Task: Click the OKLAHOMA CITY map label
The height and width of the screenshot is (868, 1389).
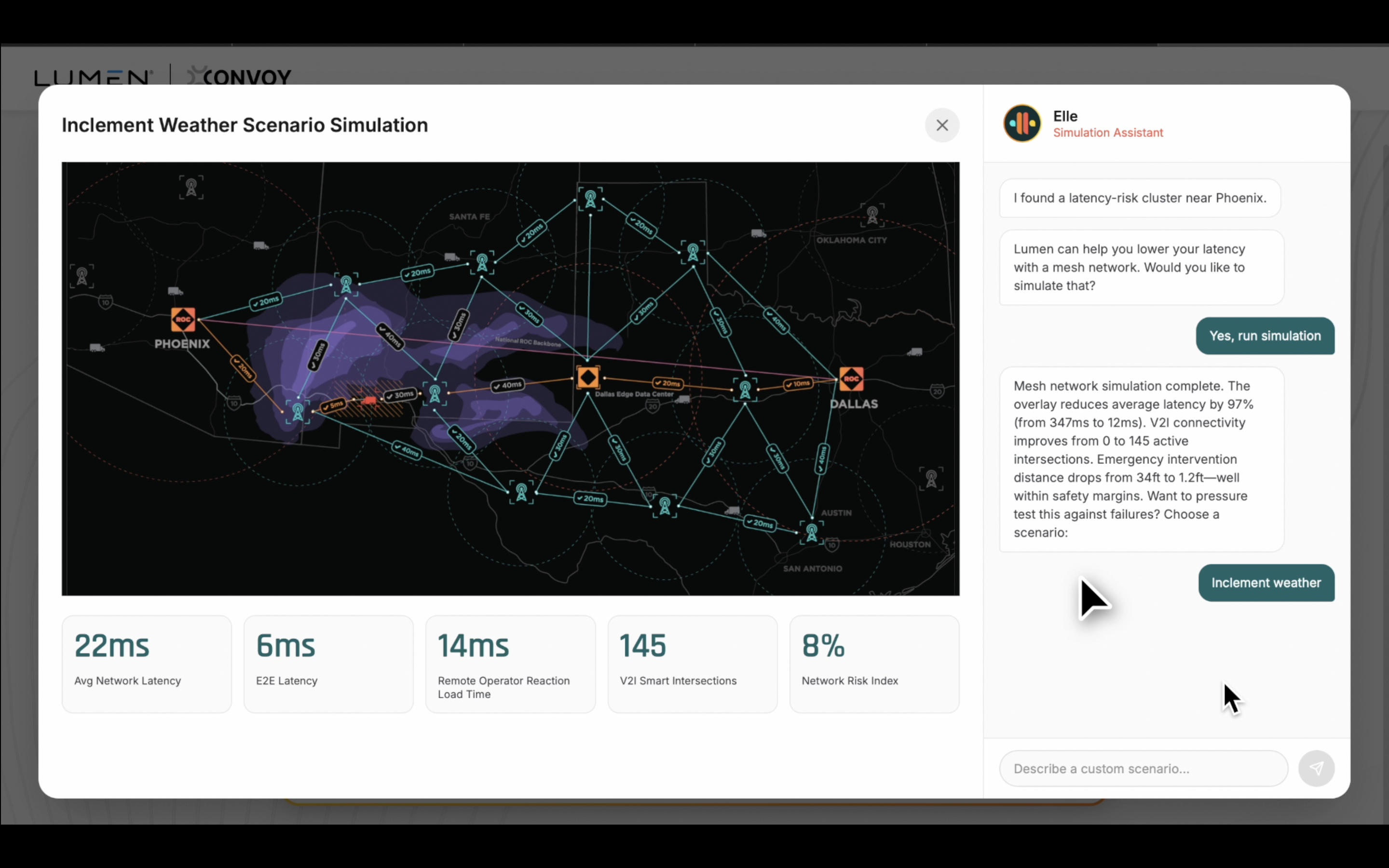Action: pos(852,240)
